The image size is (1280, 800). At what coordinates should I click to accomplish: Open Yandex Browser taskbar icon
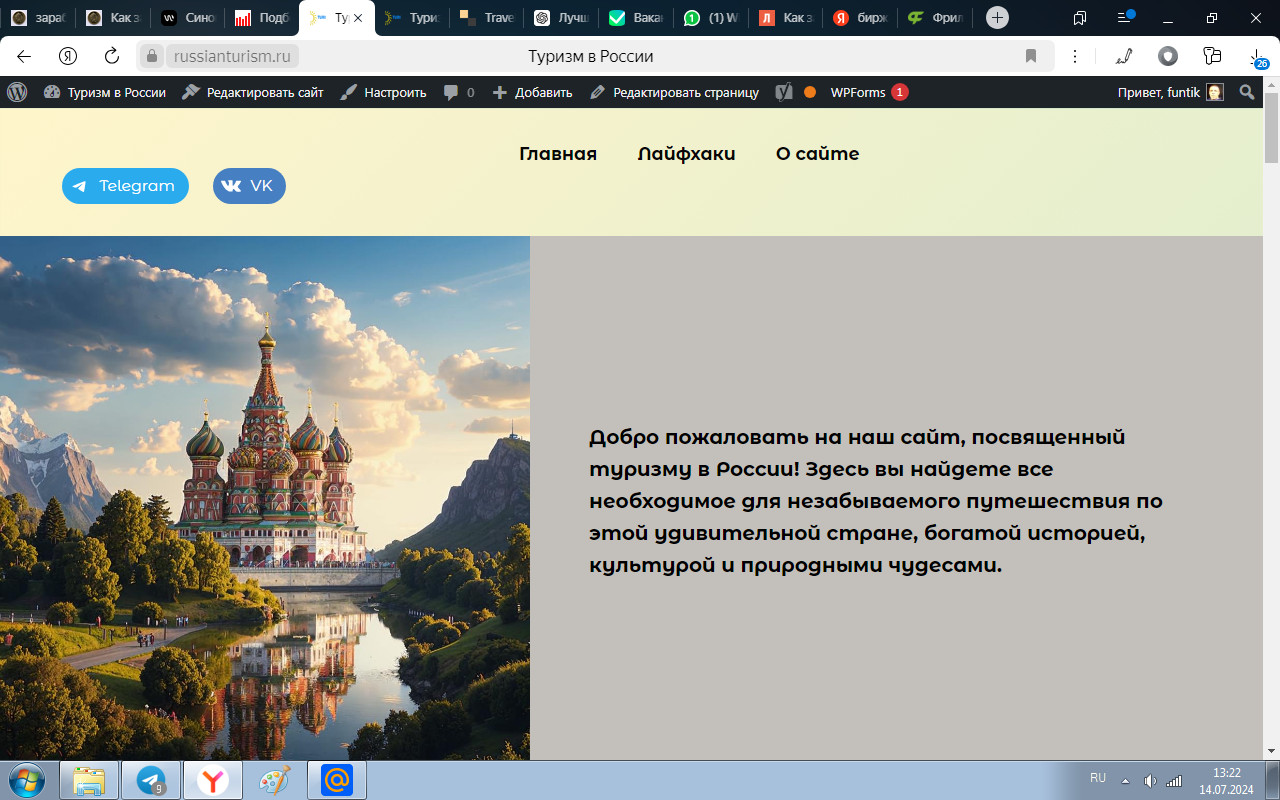coord(213,780)
